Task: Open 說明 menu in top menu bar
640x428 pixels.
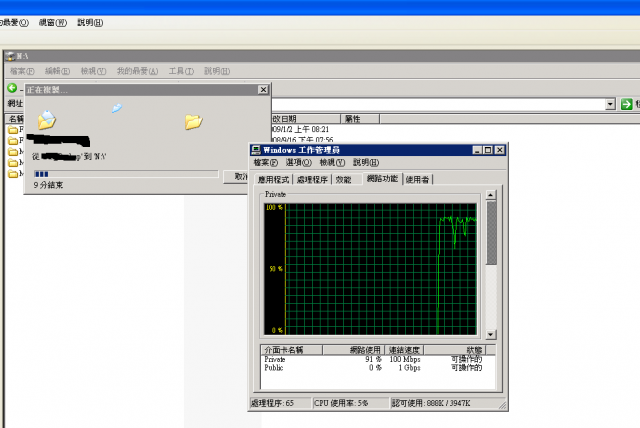Action: (x=90, y=22)
